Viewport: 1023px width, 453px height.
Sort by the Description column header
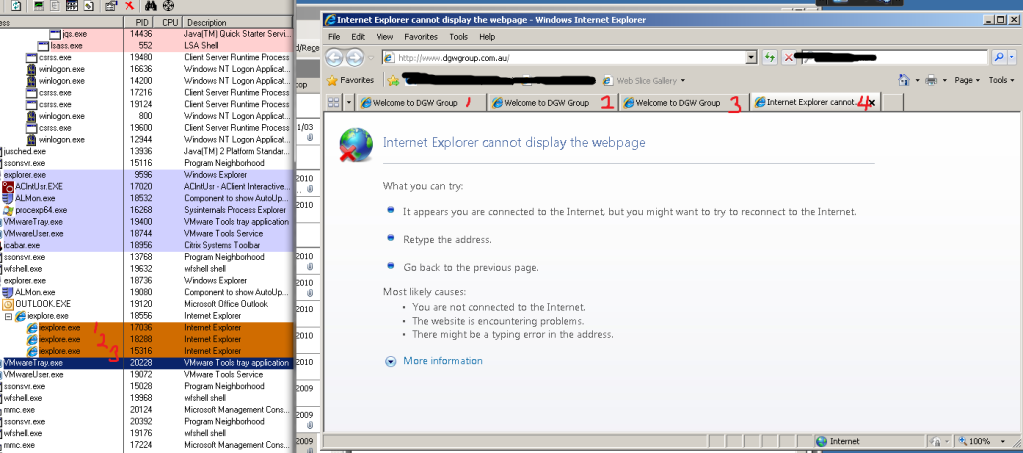[x=236, y=22]
